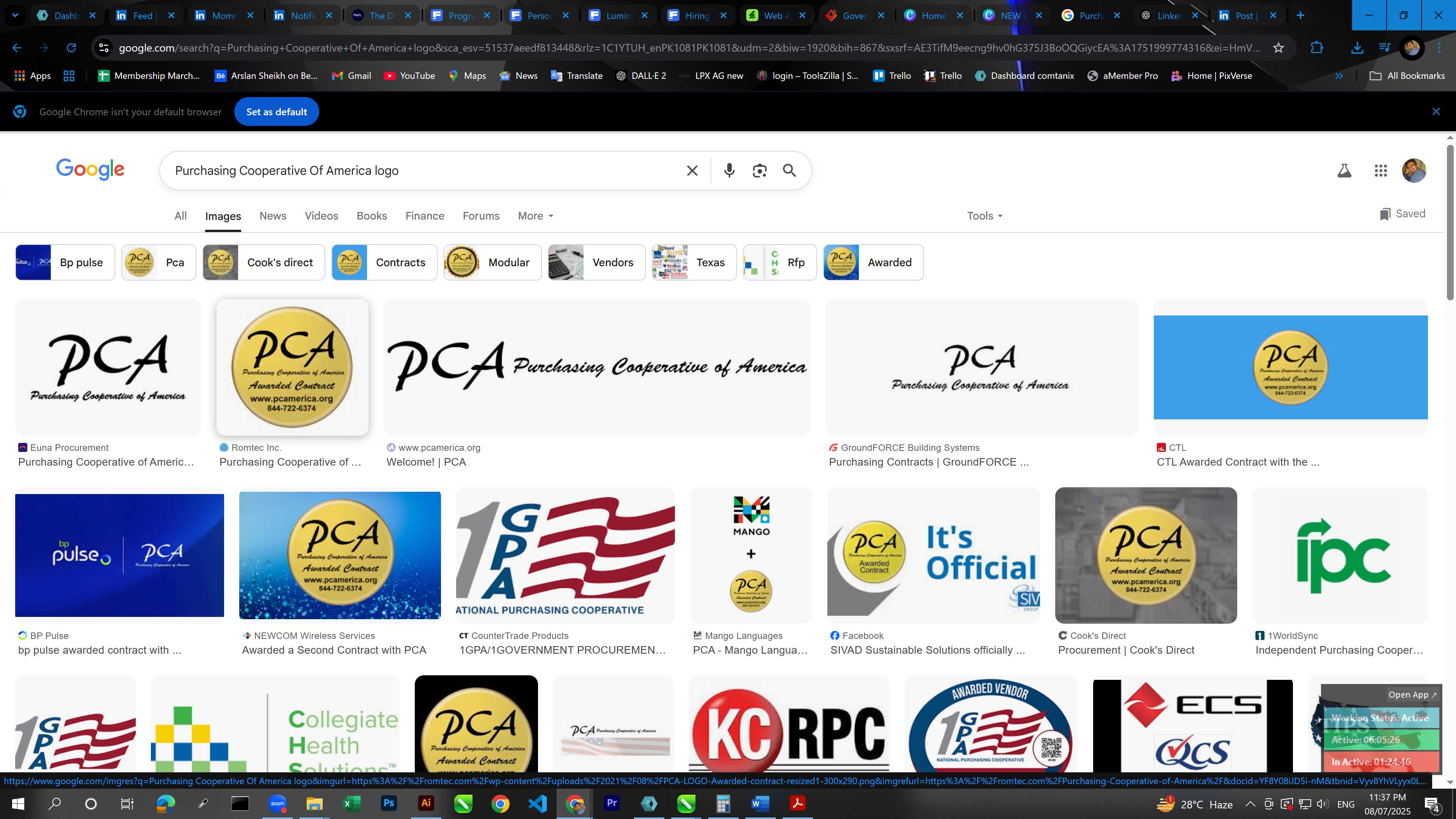Filter images by Texas chip
Image resolution: width=1456 pixels, height=819 pixels.
coord(694,262)
